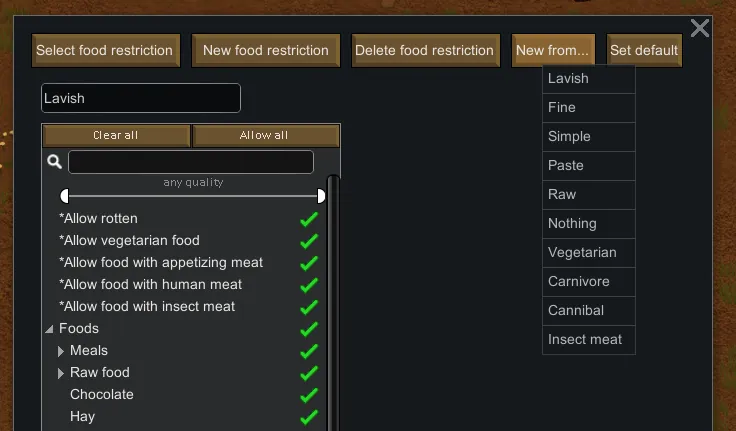This screenshot has height=431, width=736.
Task: Uncheck Allow food with insect meat
Action: (x=309, y=307)
